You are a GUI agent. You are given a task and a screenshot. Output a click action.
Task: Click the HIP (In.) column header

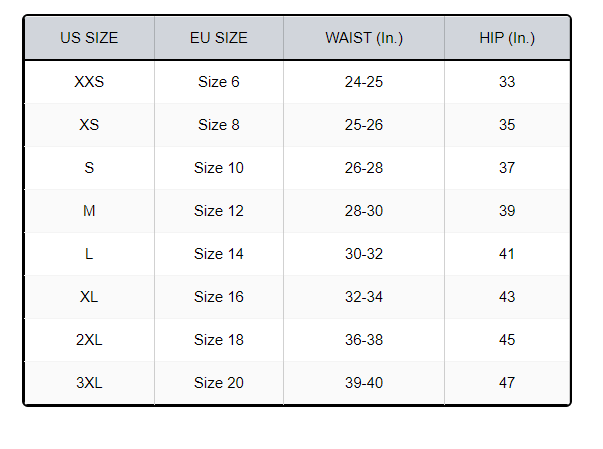coord(507,38)
